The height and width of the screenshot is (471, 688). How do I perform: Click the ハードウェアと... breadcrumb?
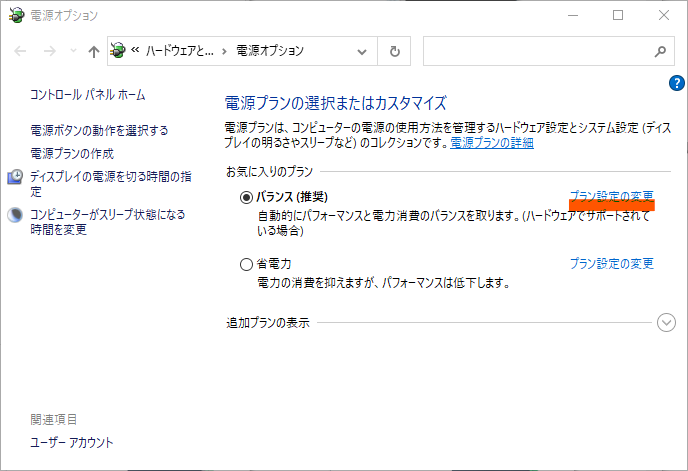180,51
